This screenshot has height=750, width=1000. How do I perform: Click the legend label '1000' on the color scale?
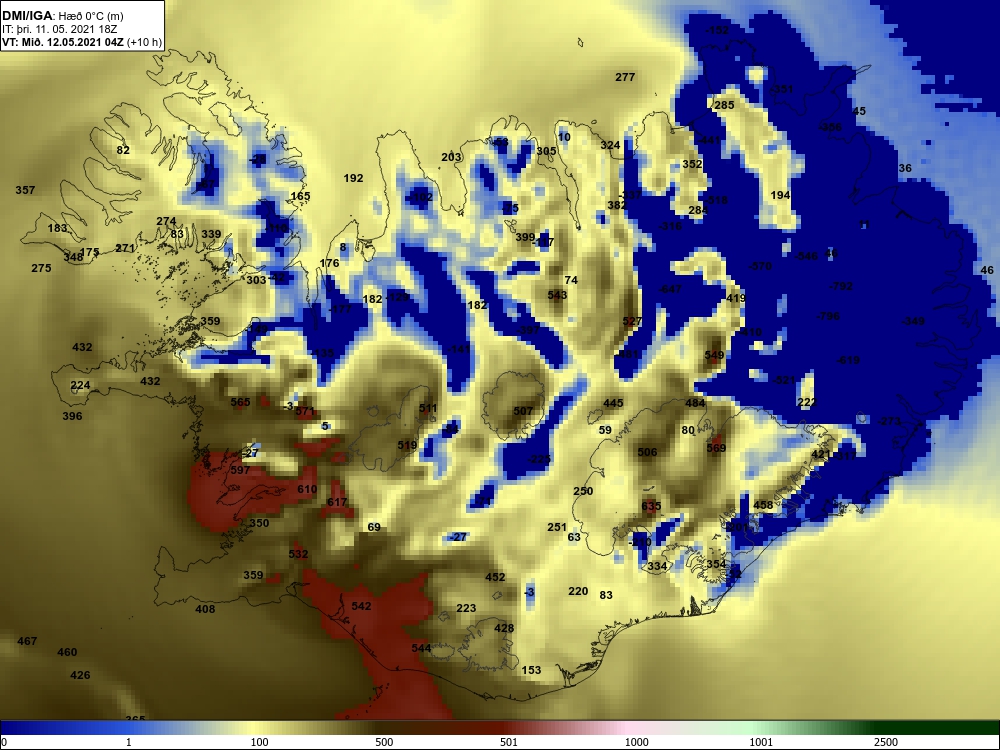[x=636, y=742]
